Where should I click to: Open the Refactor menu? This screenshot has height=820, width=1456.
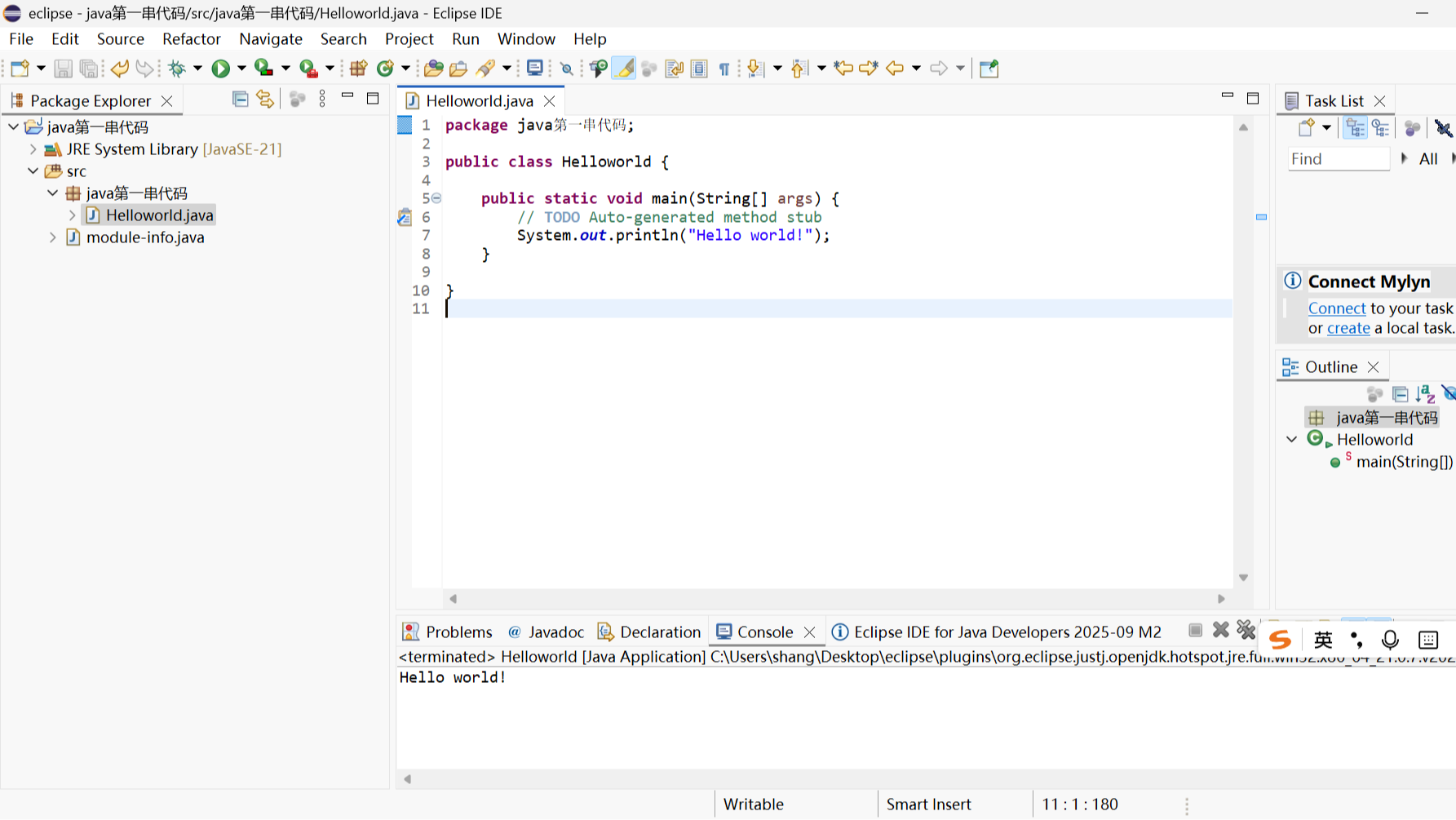coord(191,38)
